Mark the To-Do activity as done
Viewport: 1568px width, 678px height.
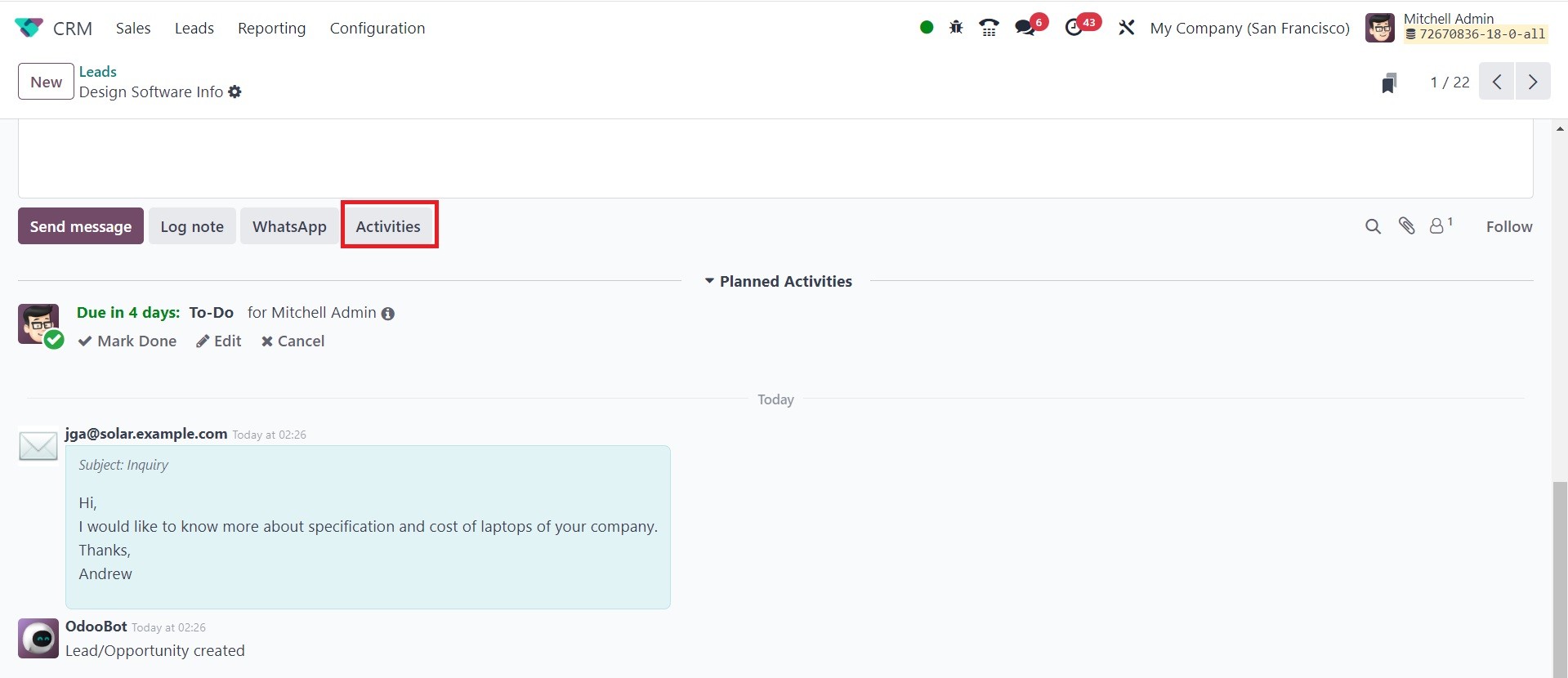[127, 341]
